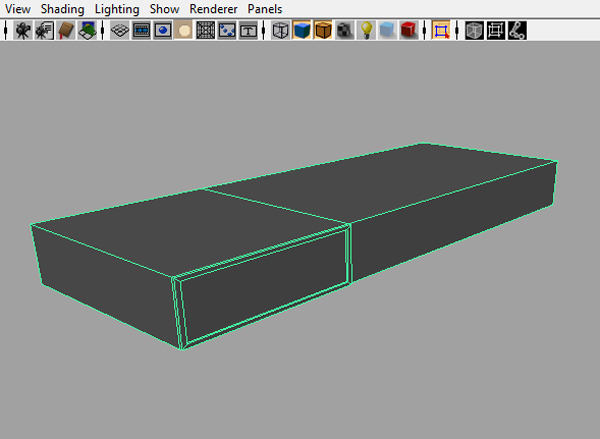
Task: Collapse toolbar handle left of Select Camera
Action: 6,30
